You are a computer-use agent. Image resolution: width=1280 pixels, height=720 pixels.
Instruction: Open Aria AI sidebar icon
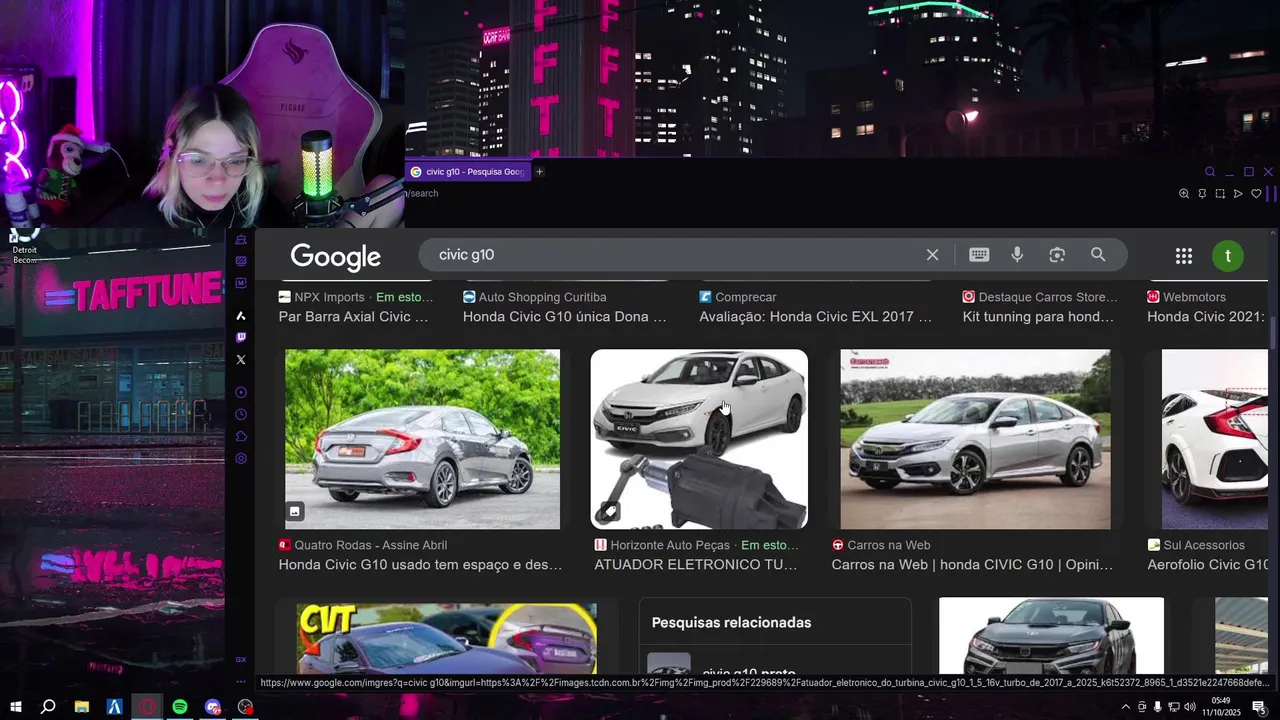point(241,316)
